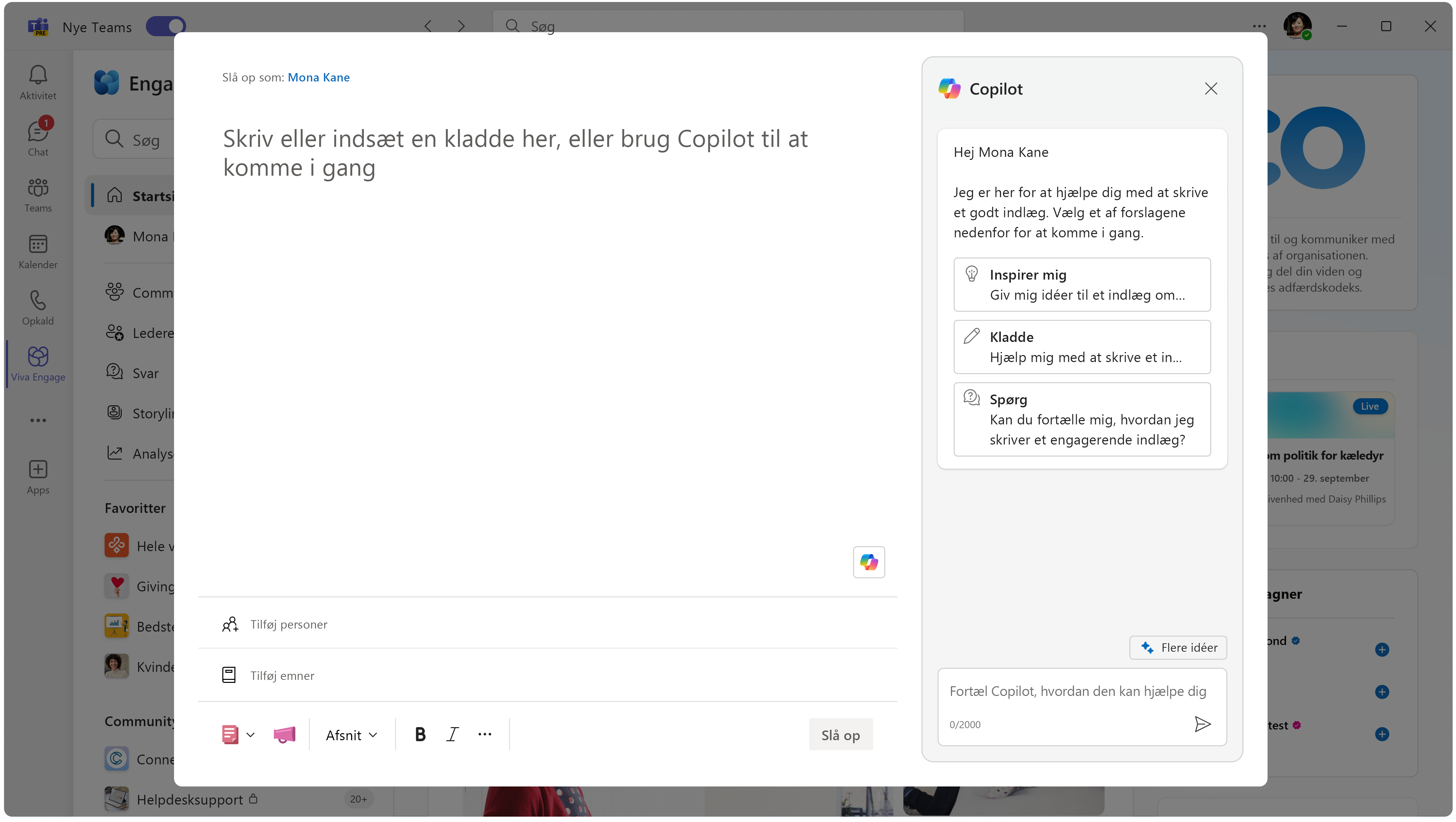Select the Spørg suggestion
This screenshot has width=1456, height=822.
pyautogui.click(x=1082, y=419)
